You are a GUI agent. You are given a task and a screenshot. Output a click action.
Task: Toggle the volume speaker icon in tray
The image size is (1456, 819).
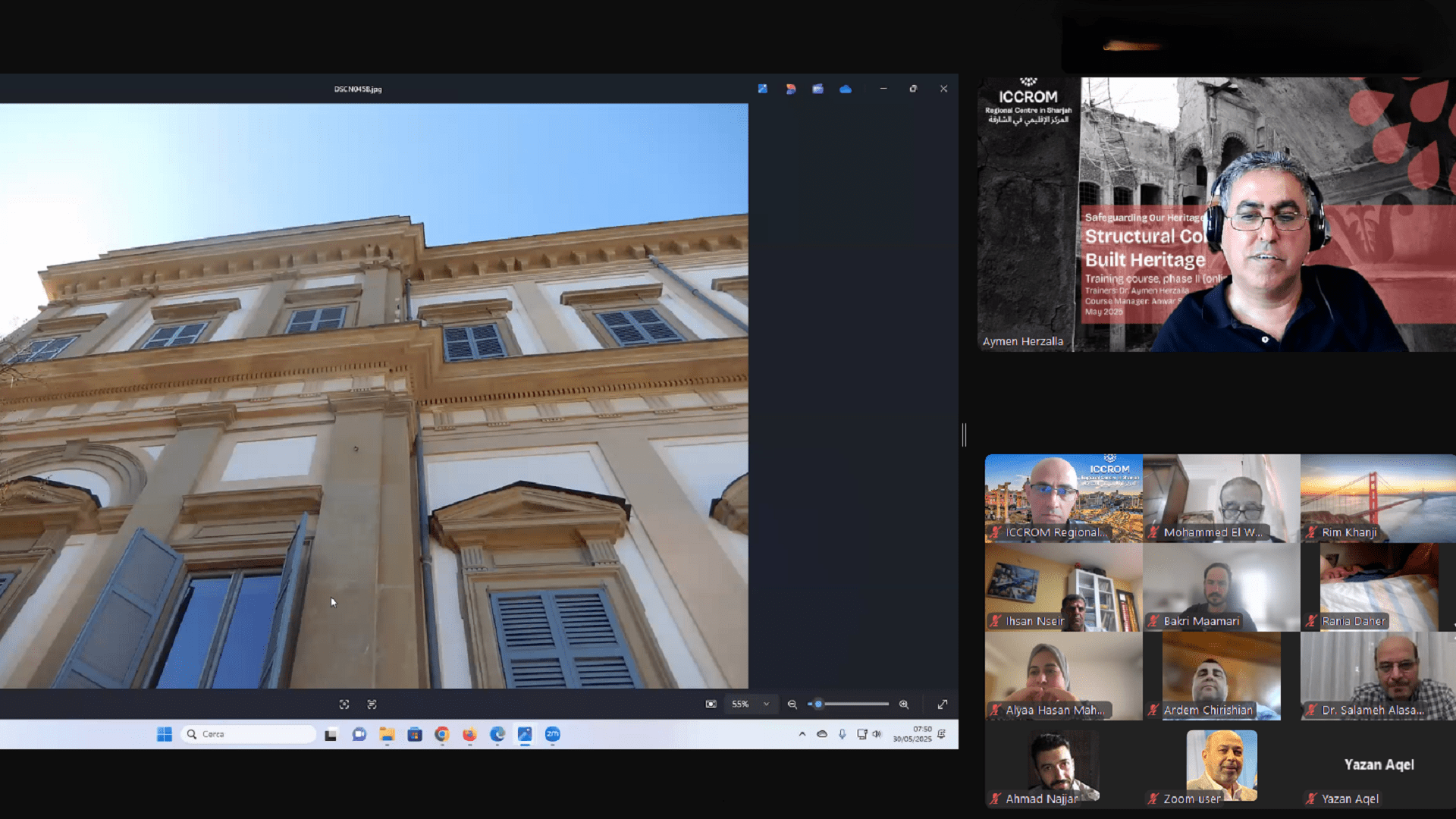877,734
